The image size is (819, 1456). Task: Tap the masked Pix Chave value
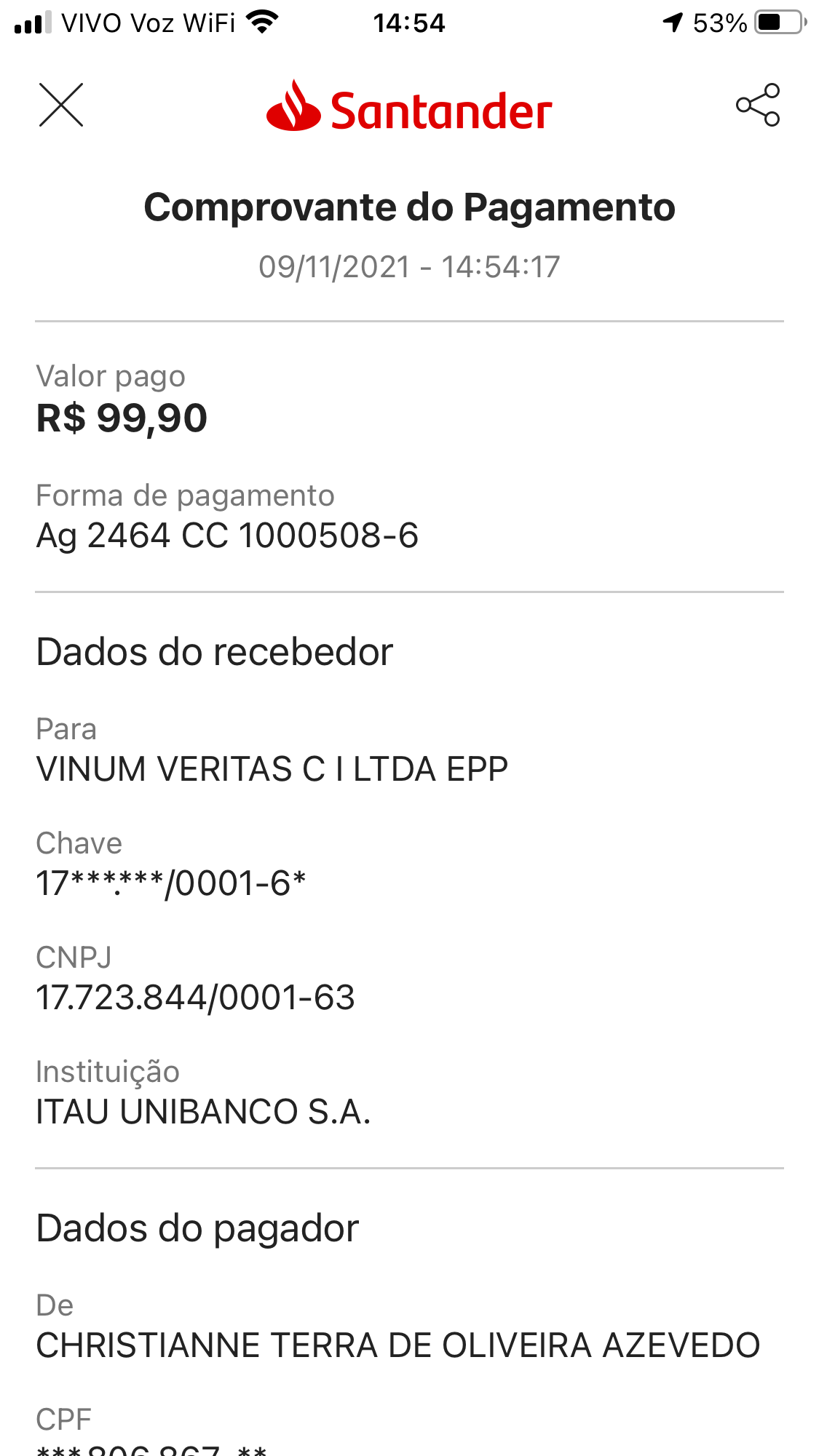tap(171, 883)
